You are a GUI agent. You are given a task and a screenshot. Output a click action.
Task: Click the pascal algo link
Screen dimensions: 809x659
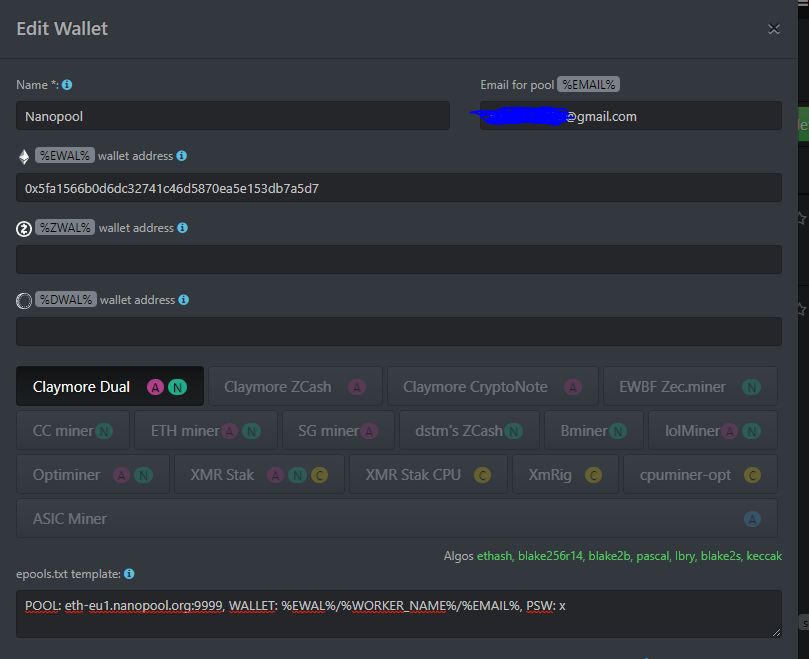(x=652, y=556)
